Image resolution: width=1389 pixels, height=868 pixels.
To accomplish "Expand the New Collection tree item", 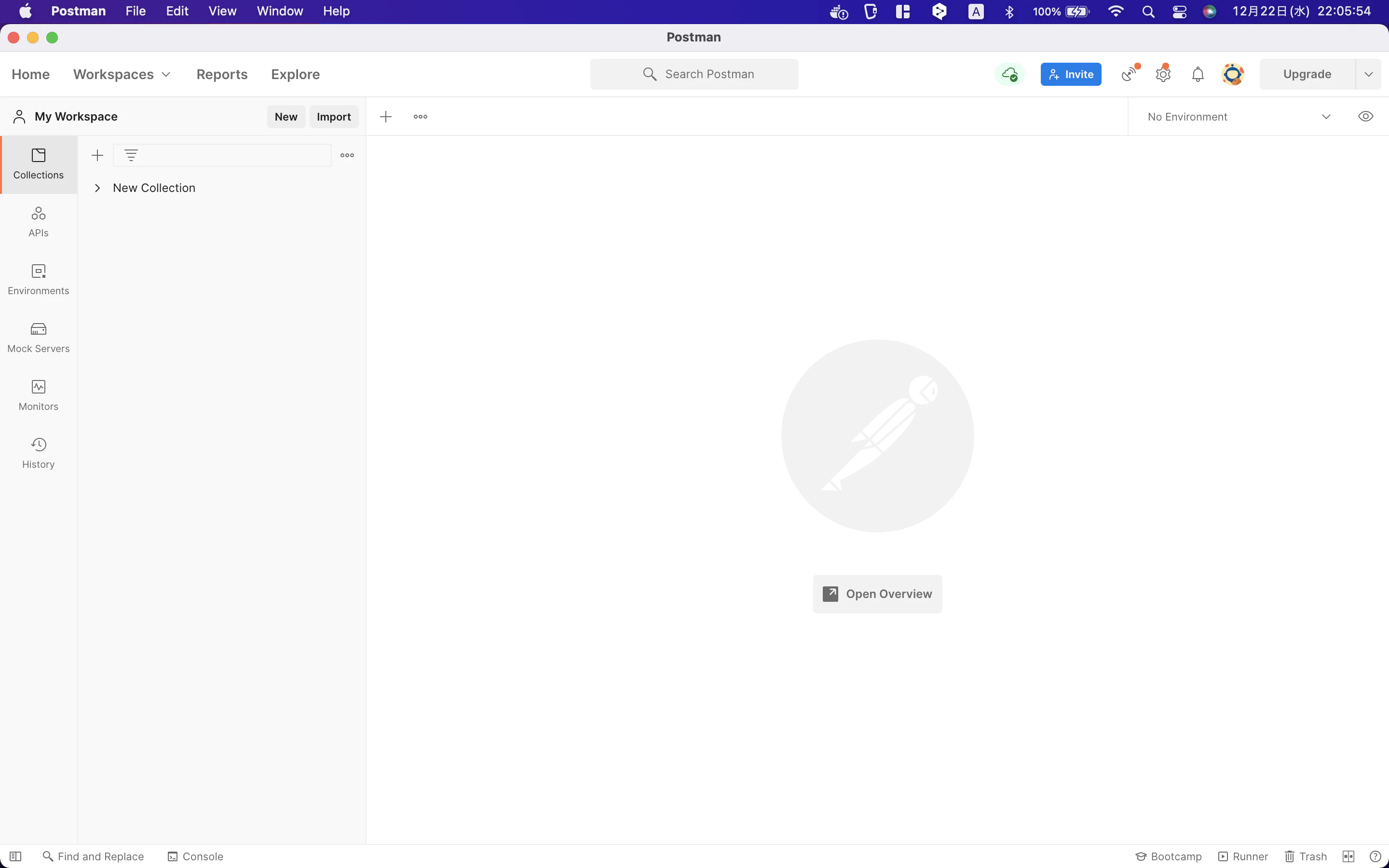I will click(x=97, y=188).
